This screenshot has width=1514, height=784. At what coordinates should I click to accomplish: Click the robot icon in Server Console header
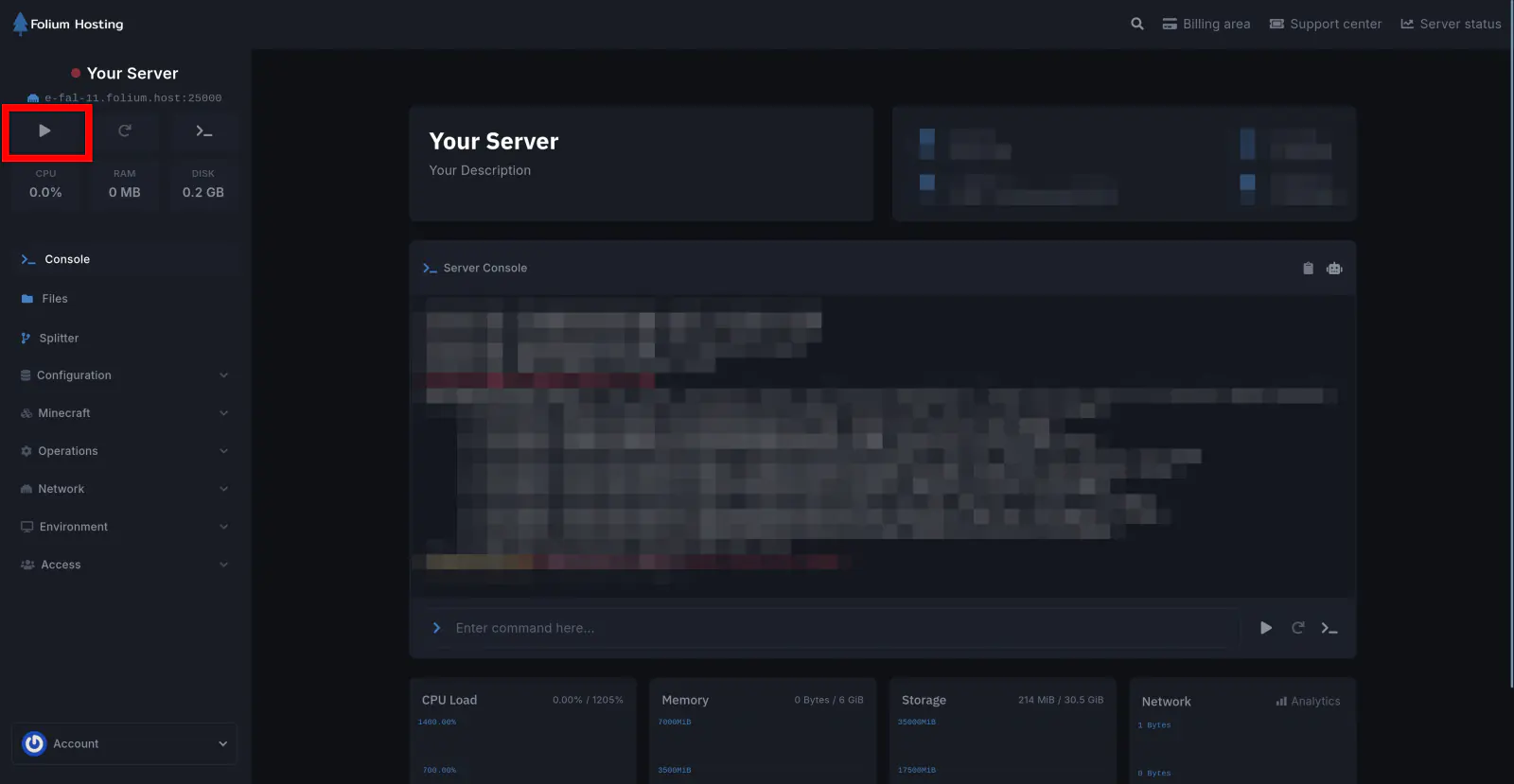1334,269
